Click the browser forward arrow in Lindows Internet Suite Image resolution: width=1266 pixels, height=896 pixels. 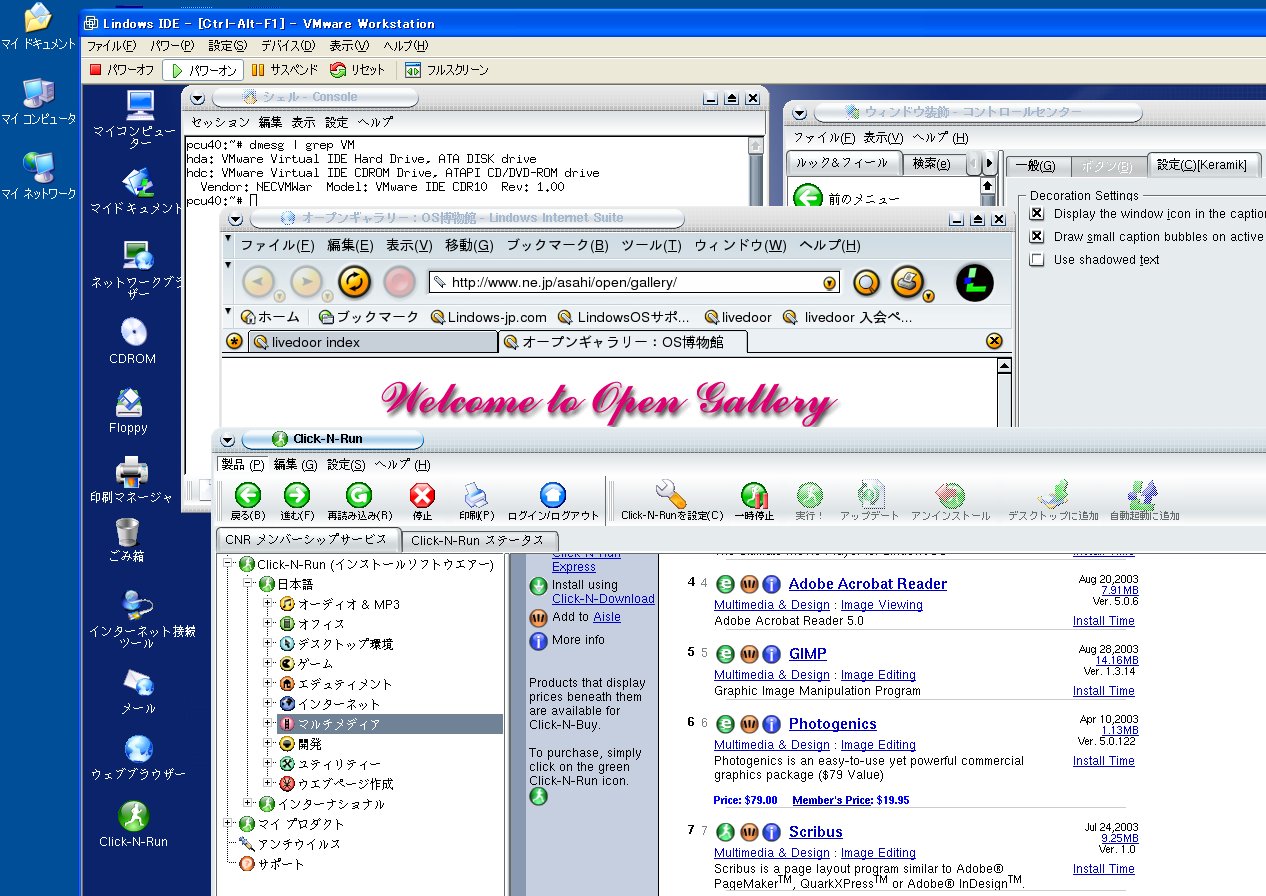(x=307, y=283)
